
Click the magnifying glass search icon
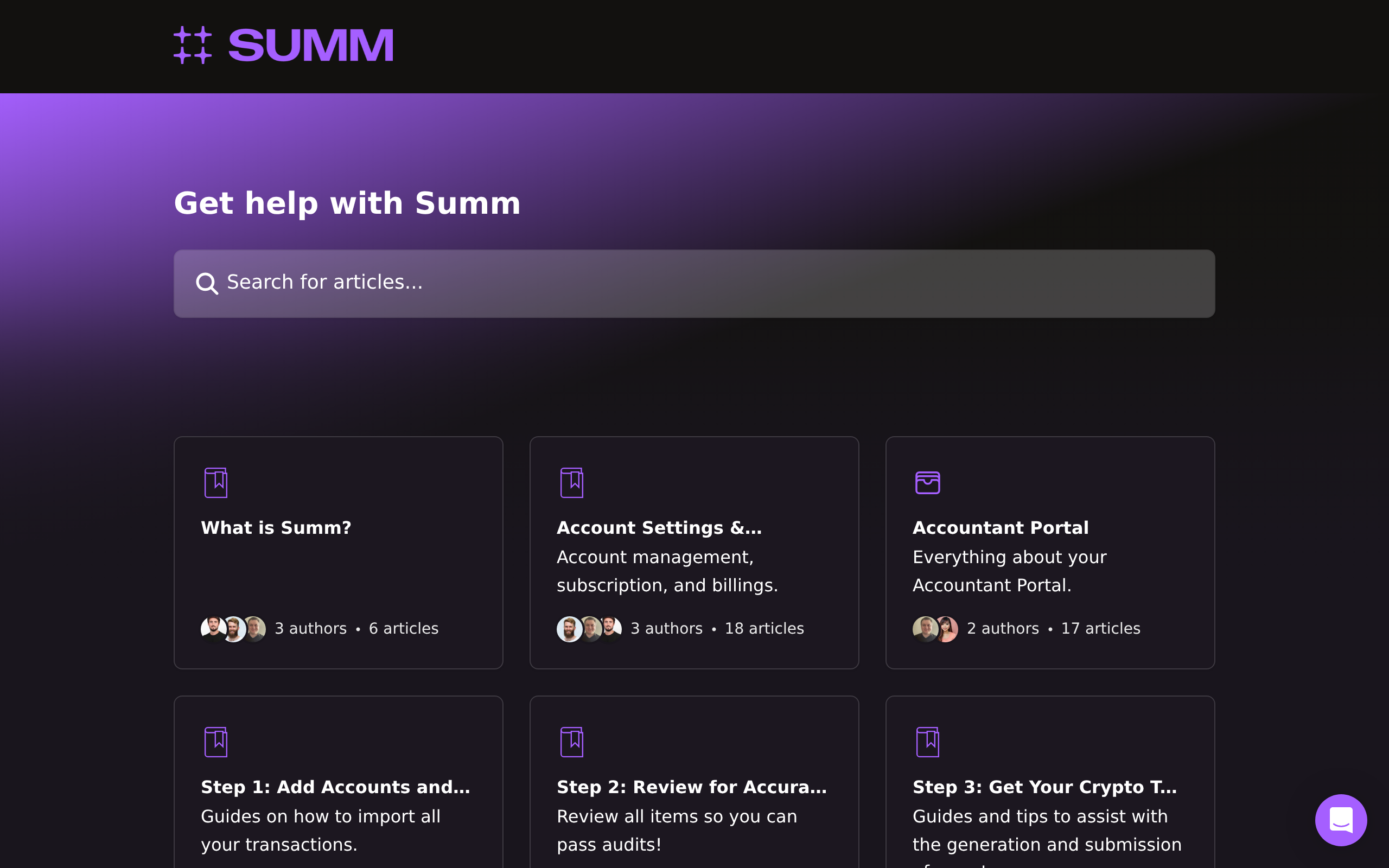207,283
